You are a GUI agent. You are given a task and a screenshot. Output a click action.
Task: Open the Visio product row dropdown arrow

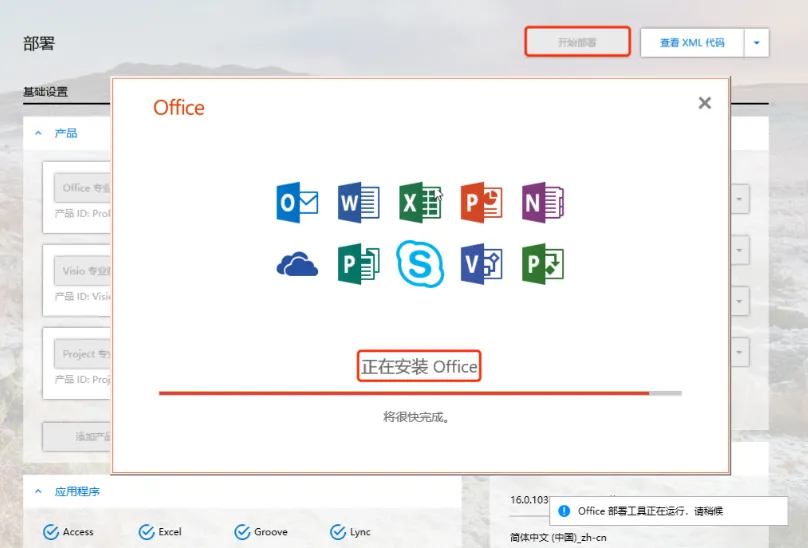pos(739,301)
